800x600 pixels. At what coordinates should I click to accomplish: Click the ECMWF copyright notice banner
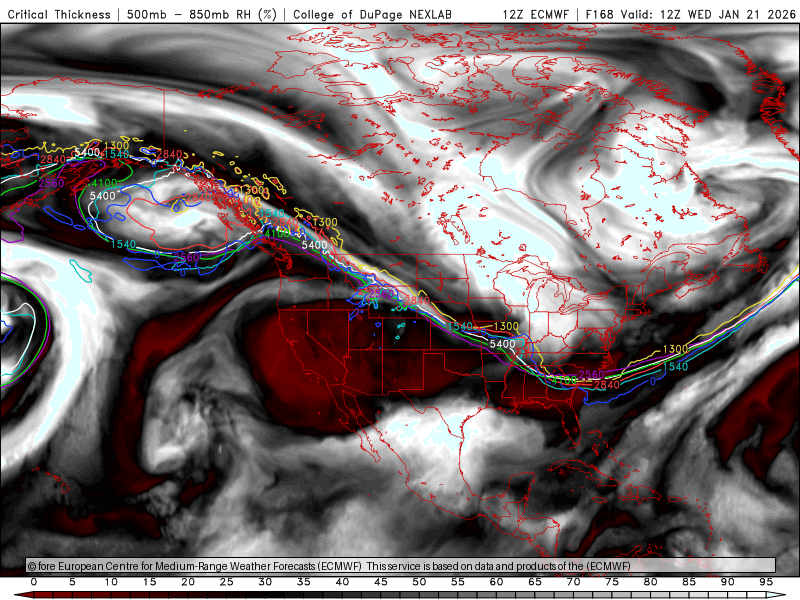click(401, 565)
